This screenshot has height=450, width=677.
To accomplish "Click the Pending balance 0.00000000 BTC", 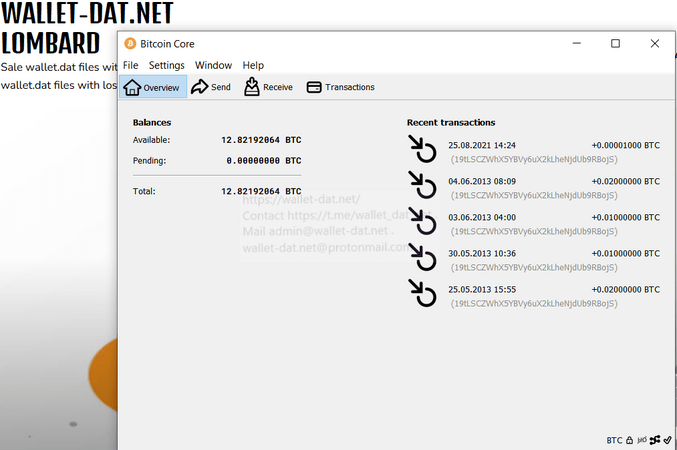I will (264, 161).
